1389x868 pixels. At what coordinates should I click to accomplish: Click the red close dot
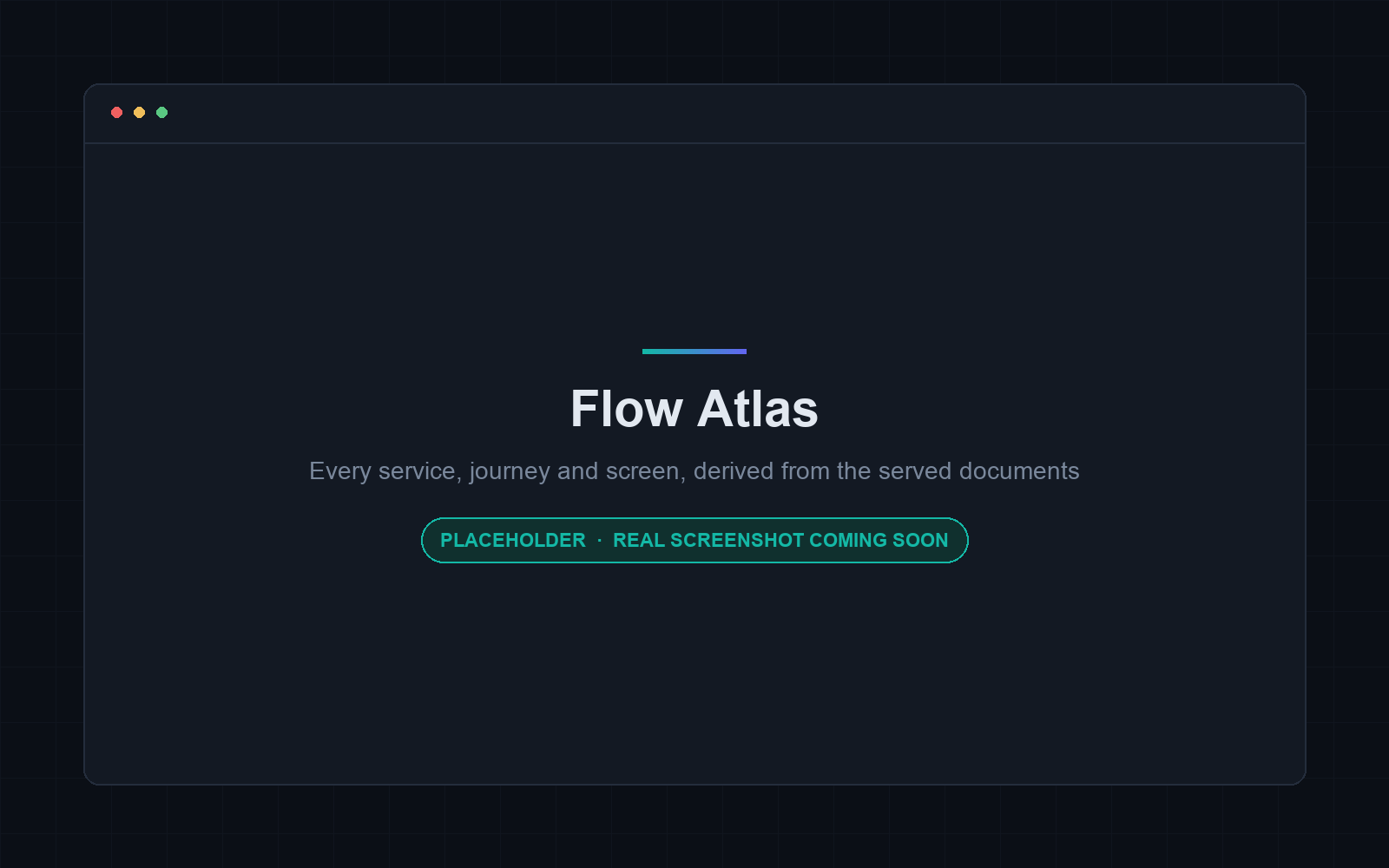tap(116, 112)
